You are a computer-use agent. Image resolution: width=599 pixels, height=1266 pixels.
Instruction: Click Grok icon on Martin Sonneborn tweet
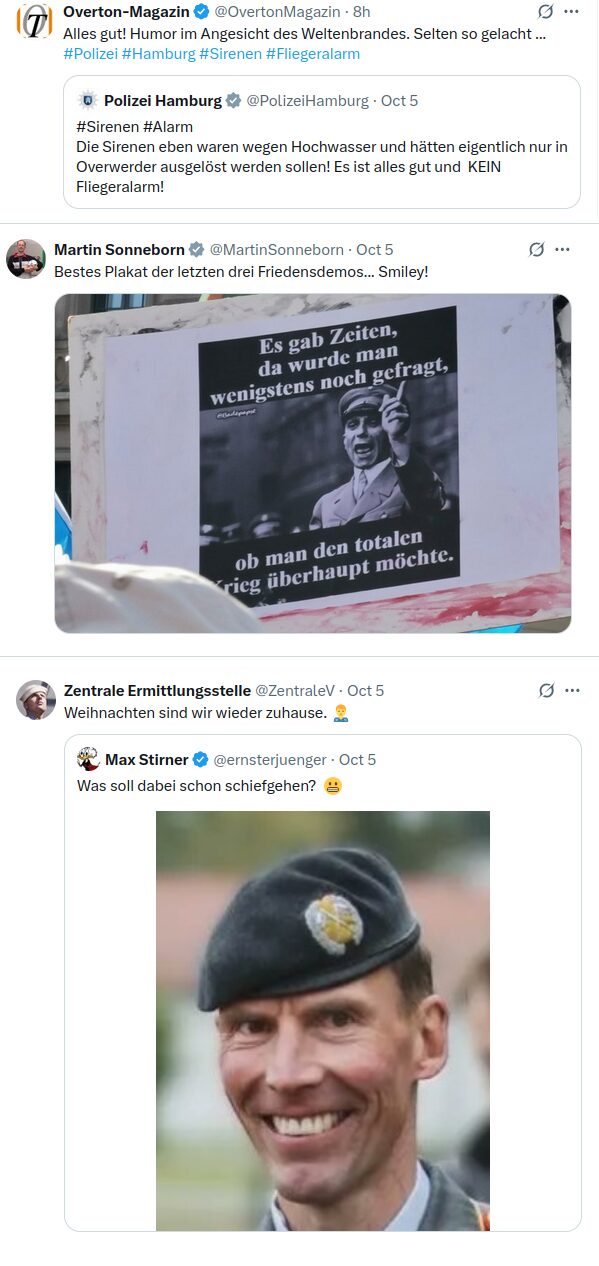tap(536, 249)
